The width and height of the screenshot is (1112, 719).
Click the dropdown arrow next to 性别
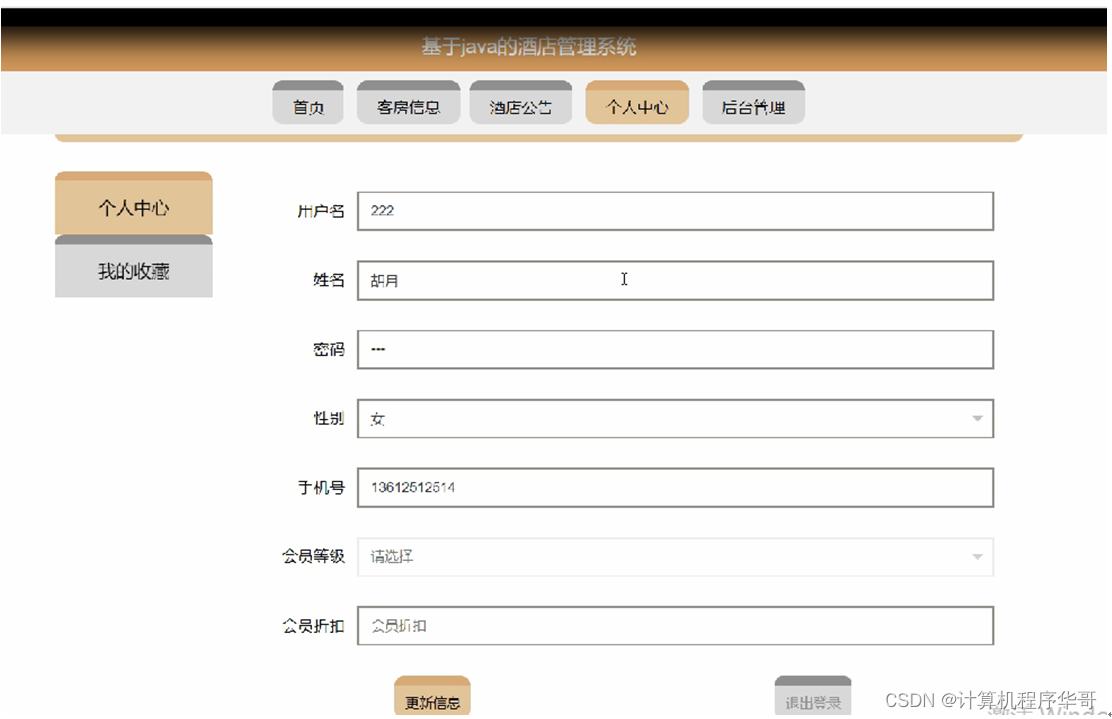point(978,418)
